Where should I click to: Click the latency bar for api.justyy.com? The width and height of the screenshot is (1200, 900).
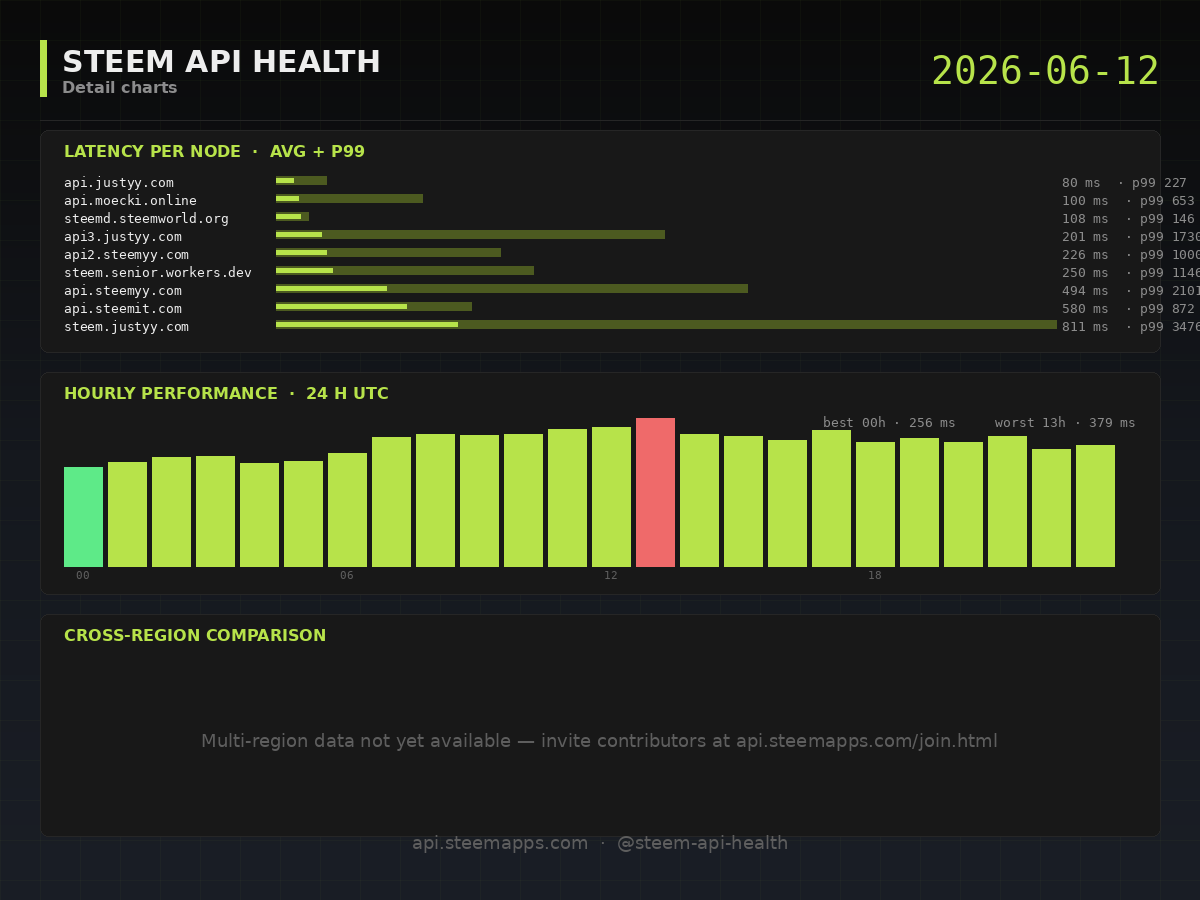pos(301,181)
